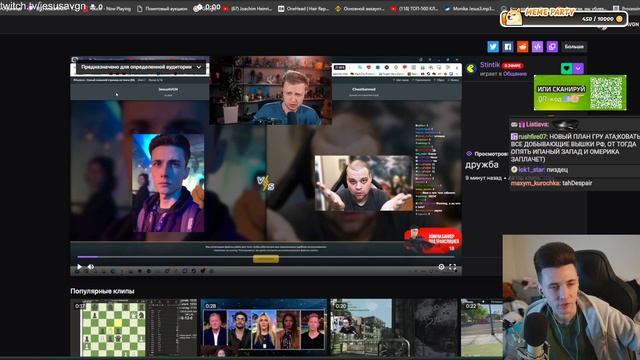Image resolution: width=640 pixels, height=360 pixels.
Task: Open the 0:22 popular clip thumbnail
Action: [x=482, y=328]
